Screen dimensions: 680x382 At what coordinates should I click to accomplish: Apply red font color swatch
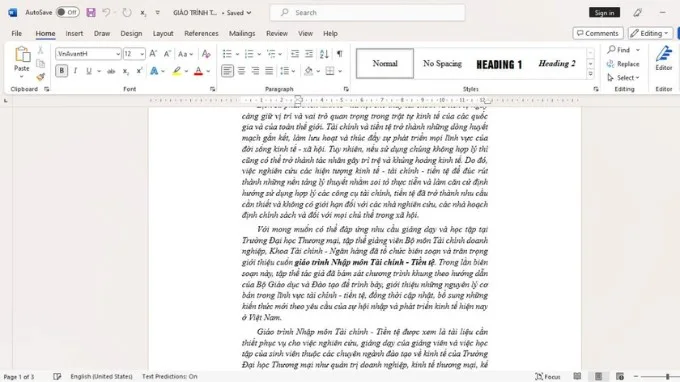tap(198, 71)
